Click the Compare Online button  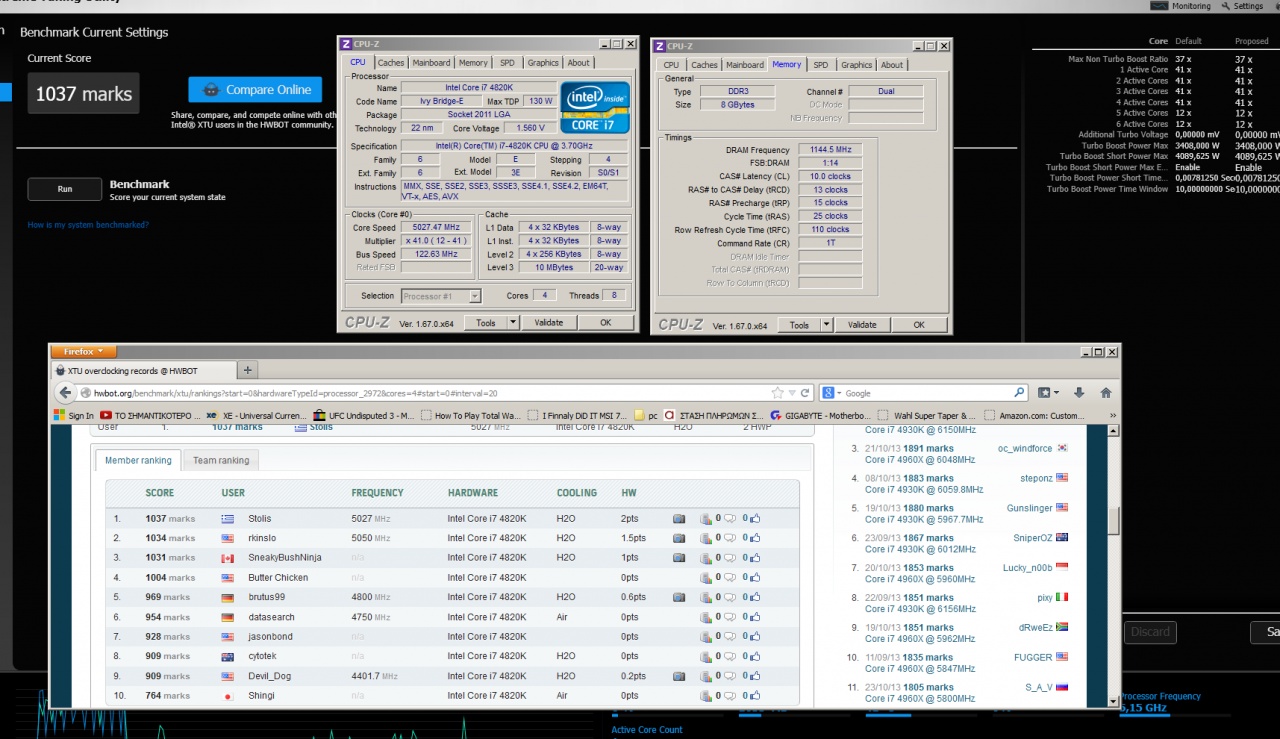255,90
